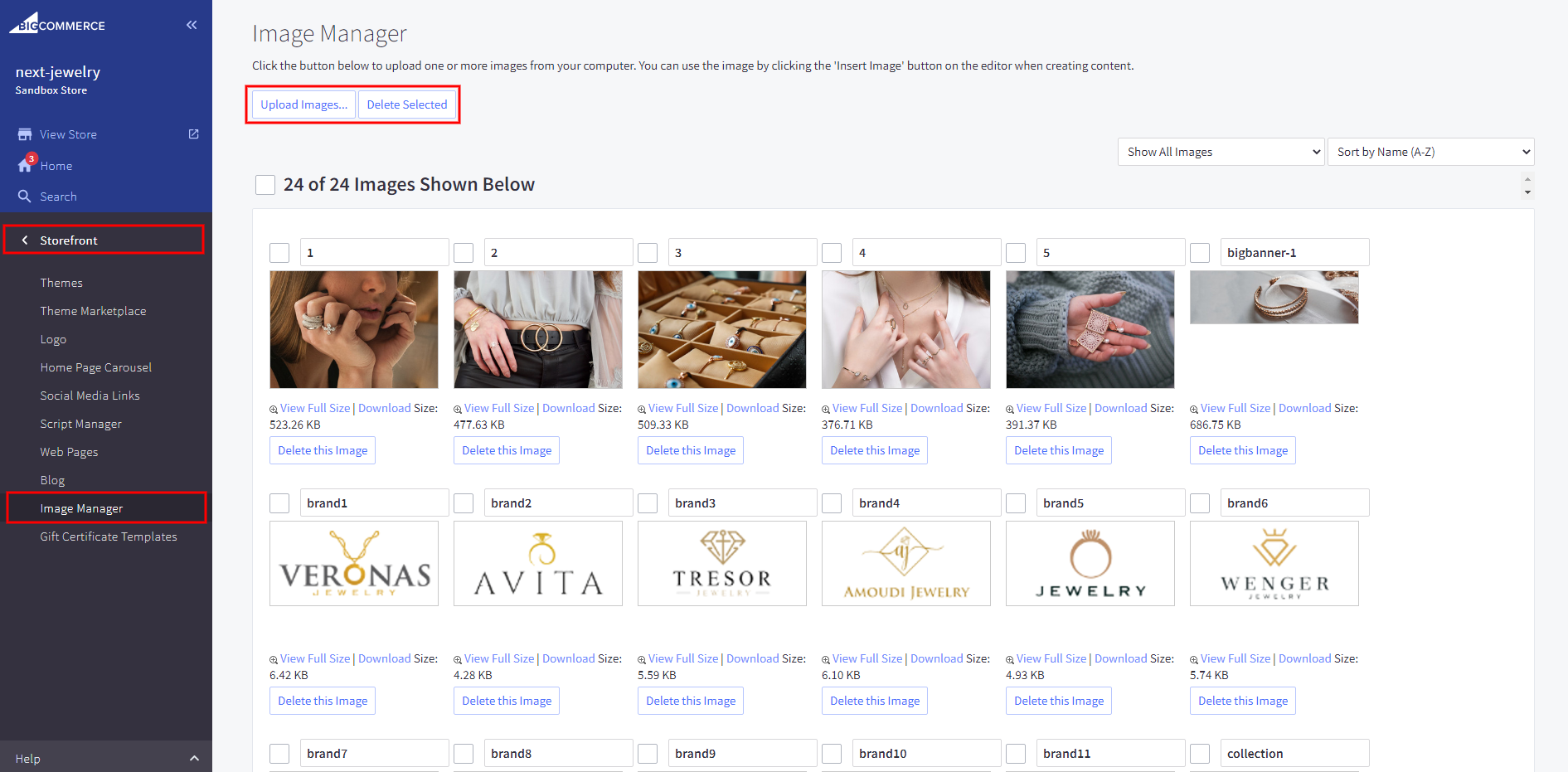
Task: Click the Upload Images button
Action: (x=303, y=104)
